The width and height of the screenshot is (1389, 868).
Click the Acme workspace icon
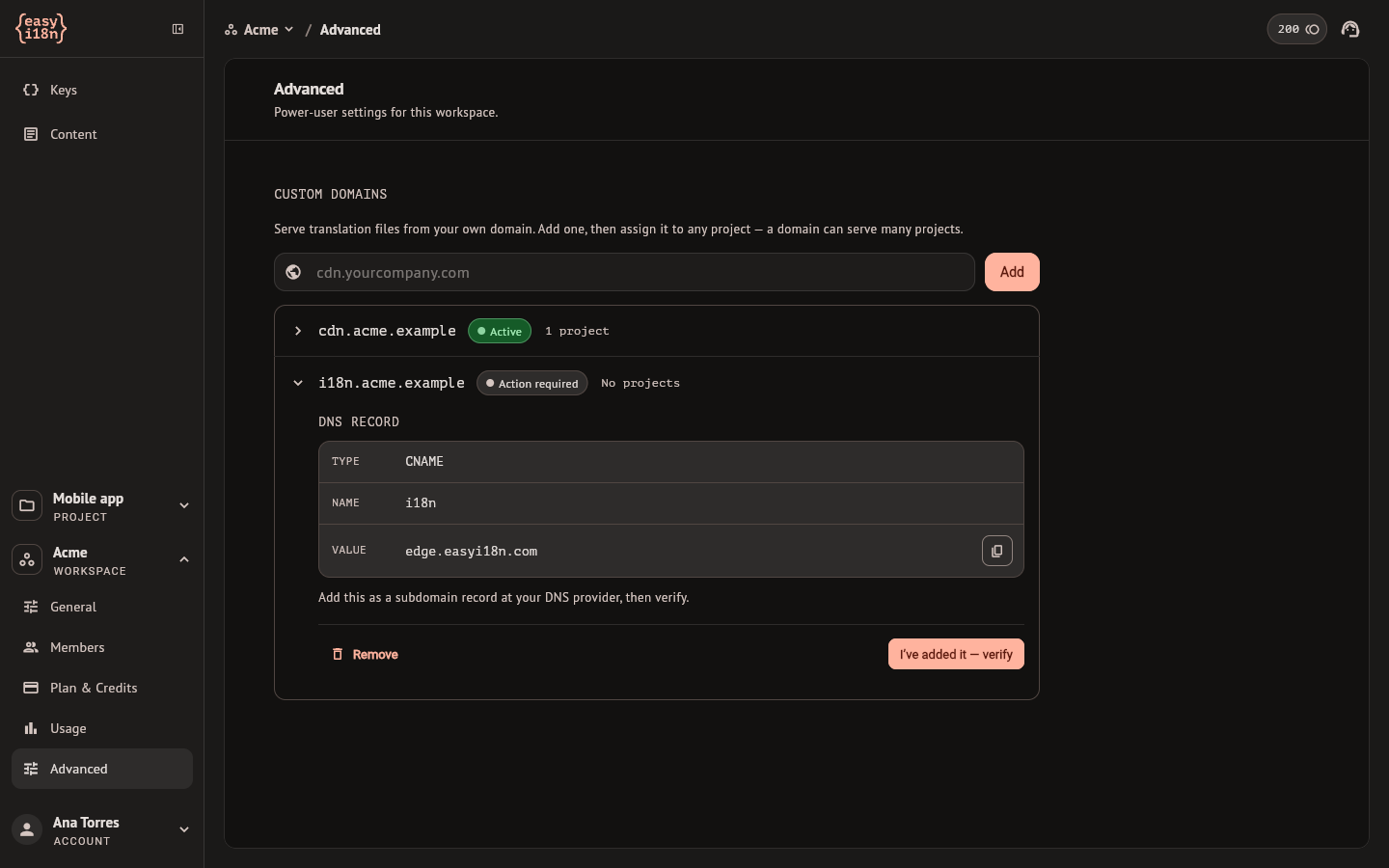click(27, 559)
